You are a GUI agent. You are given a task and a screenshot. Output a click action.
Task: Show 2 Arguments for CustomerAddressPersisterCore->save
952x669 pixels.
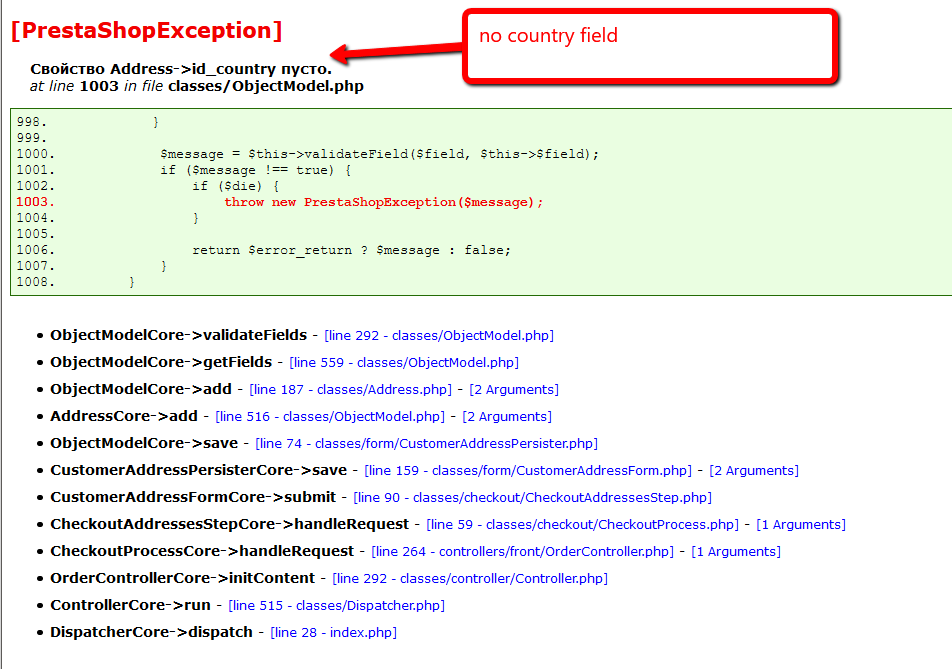click(x=754, y=470)
